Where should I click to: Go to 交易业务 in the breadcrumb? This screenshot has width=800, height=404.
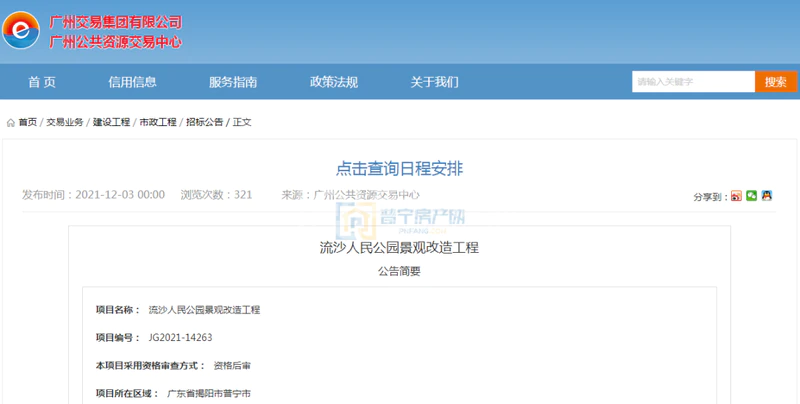pyautogui.click(x=65, y=122)
